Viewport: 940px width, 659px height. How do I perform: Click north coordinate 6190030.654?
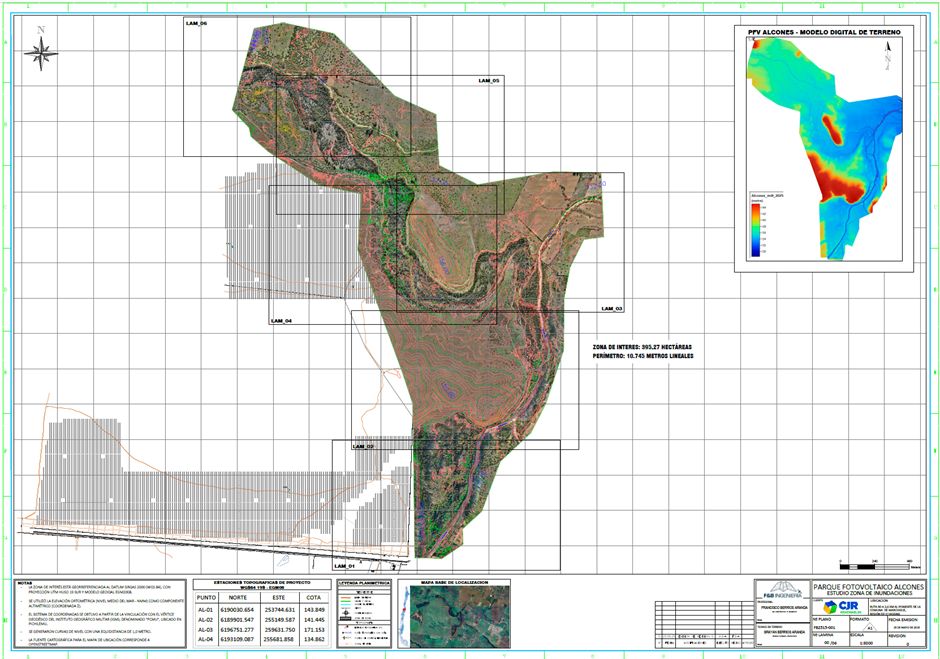point(238,610)
